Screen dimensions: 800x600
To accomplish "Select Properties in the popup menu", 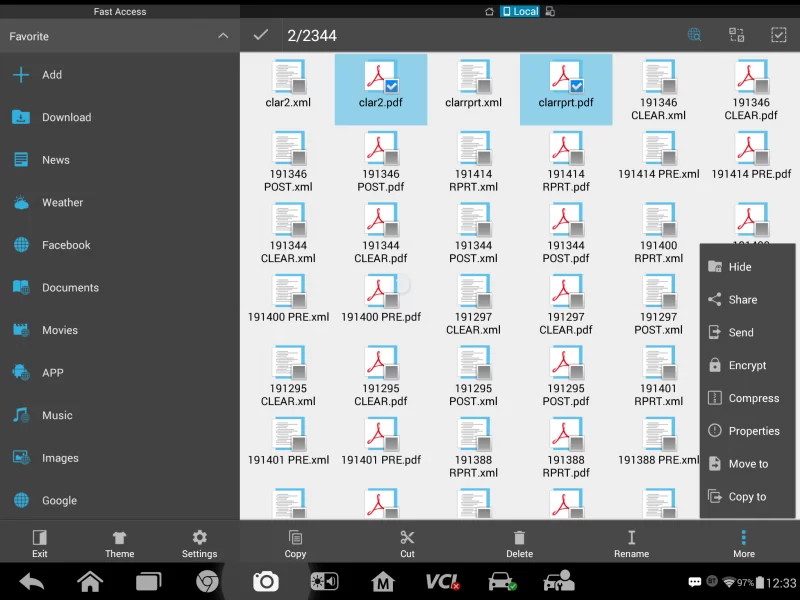I will pyautogui.click(x=753, y=431).
